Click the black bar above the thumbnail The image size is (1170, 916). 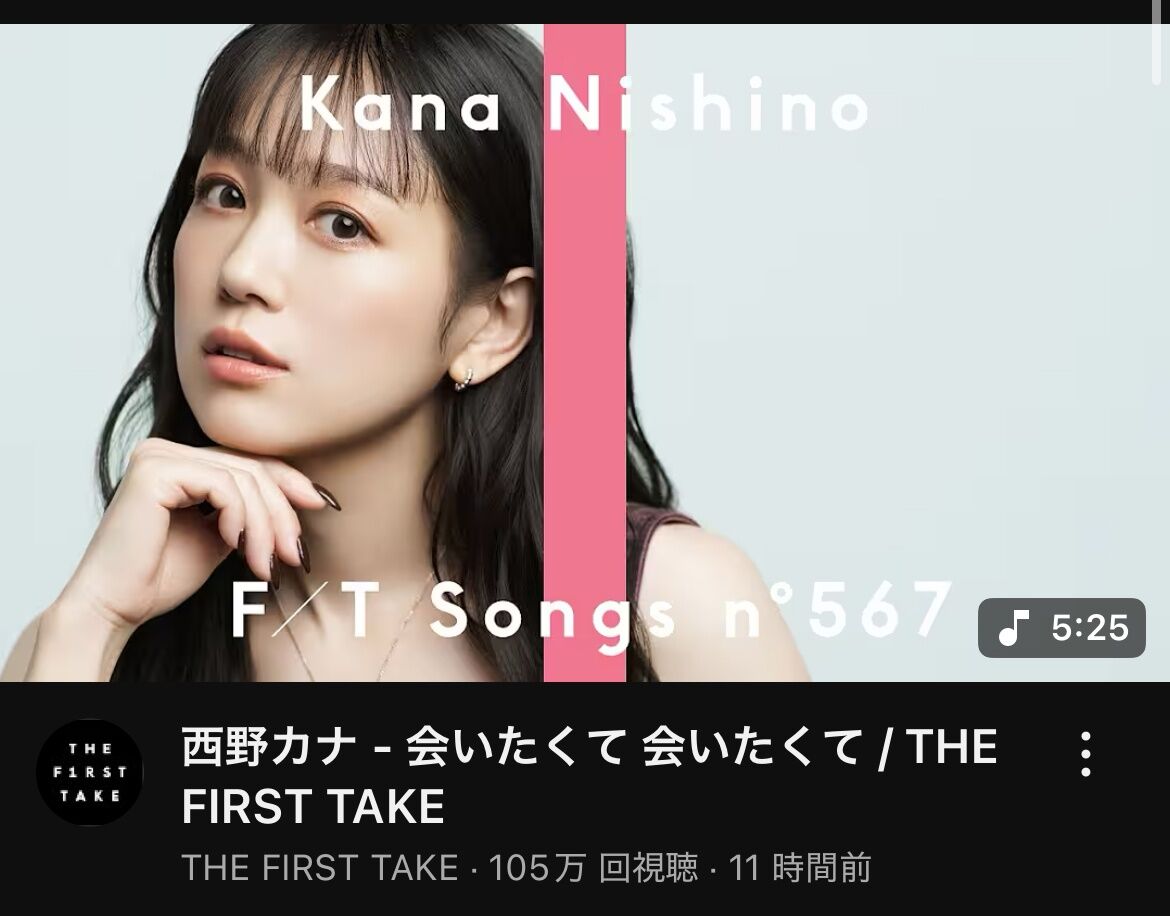(585, 12)
